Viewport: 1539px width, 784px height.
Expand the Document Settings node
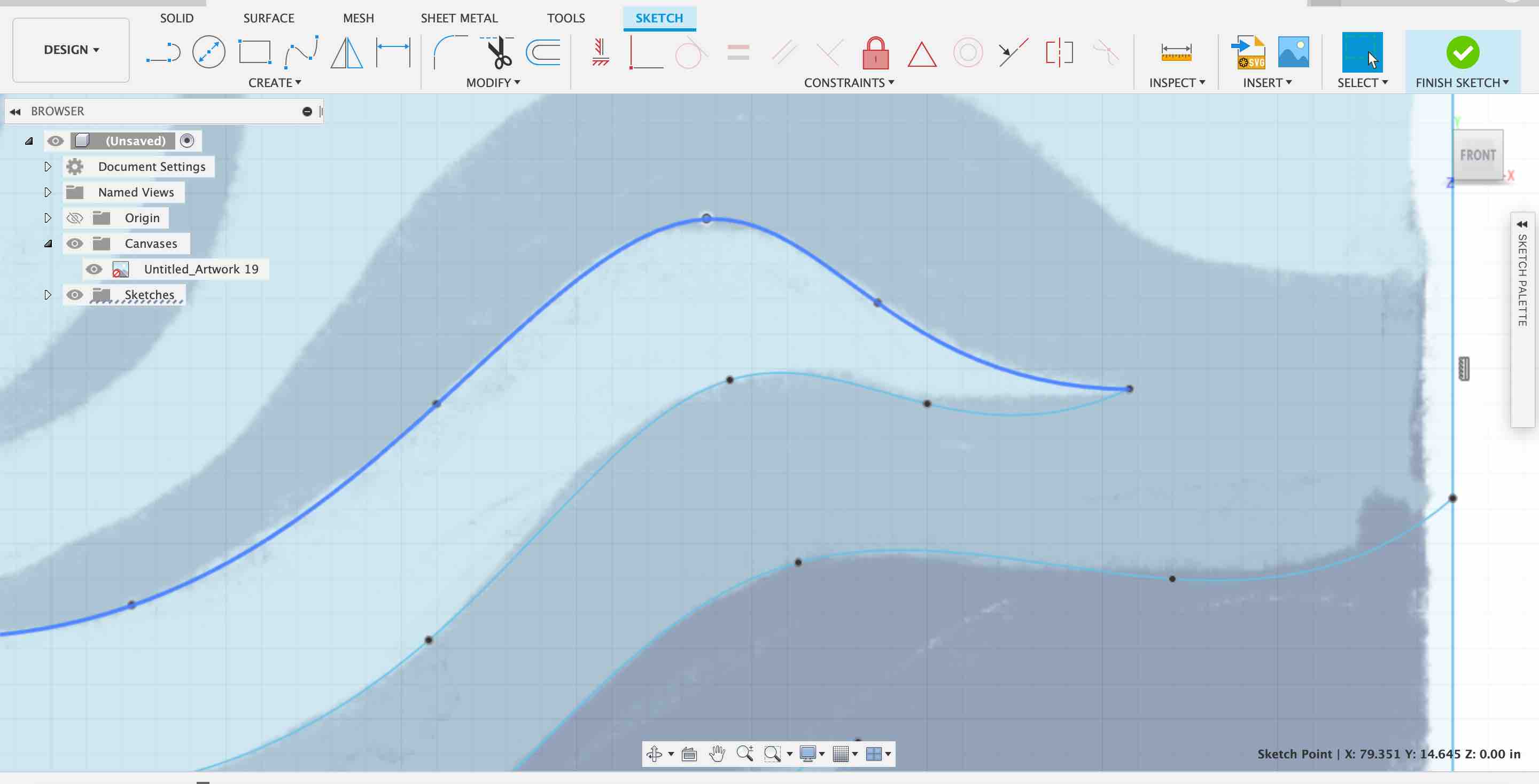(48, 167)
